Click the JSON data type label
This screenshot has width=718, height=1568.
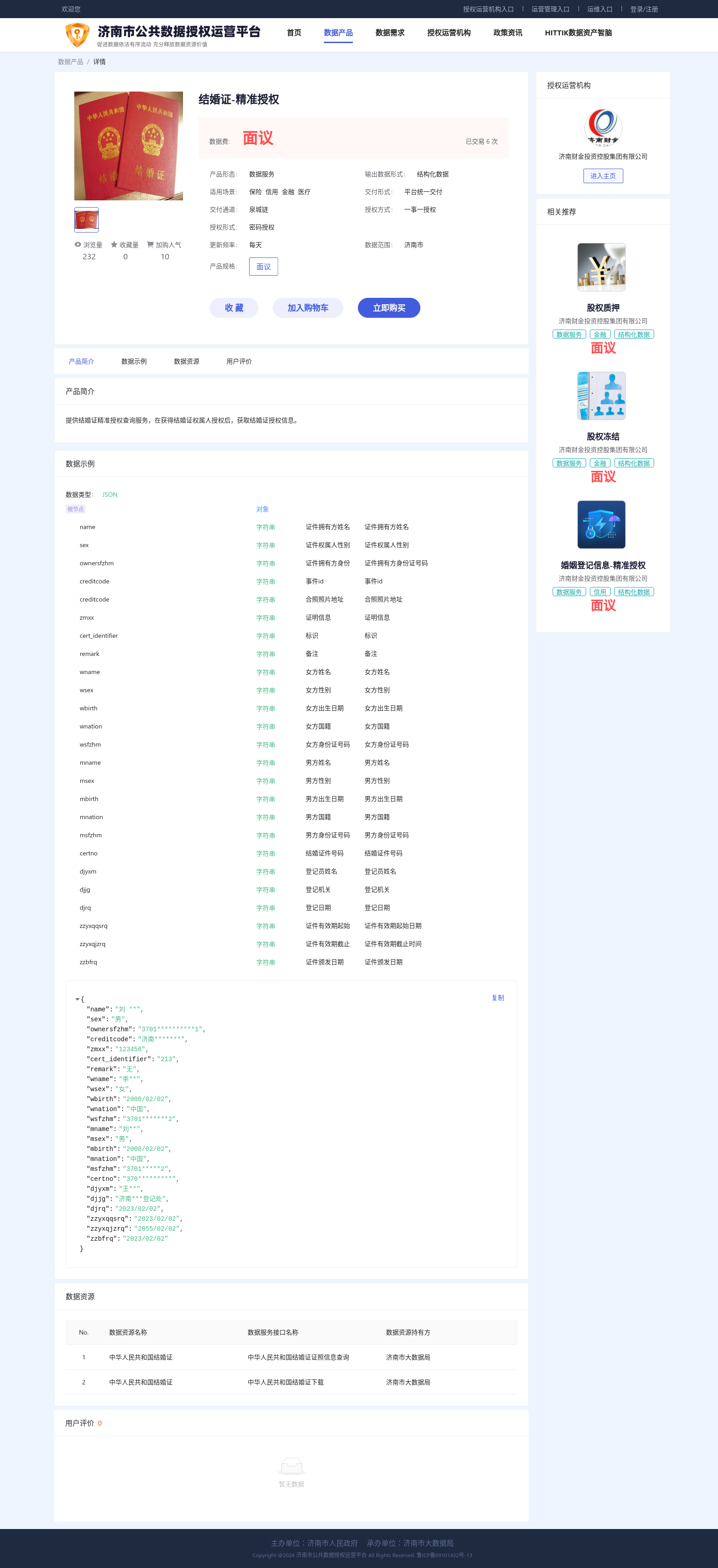(110, 495)
